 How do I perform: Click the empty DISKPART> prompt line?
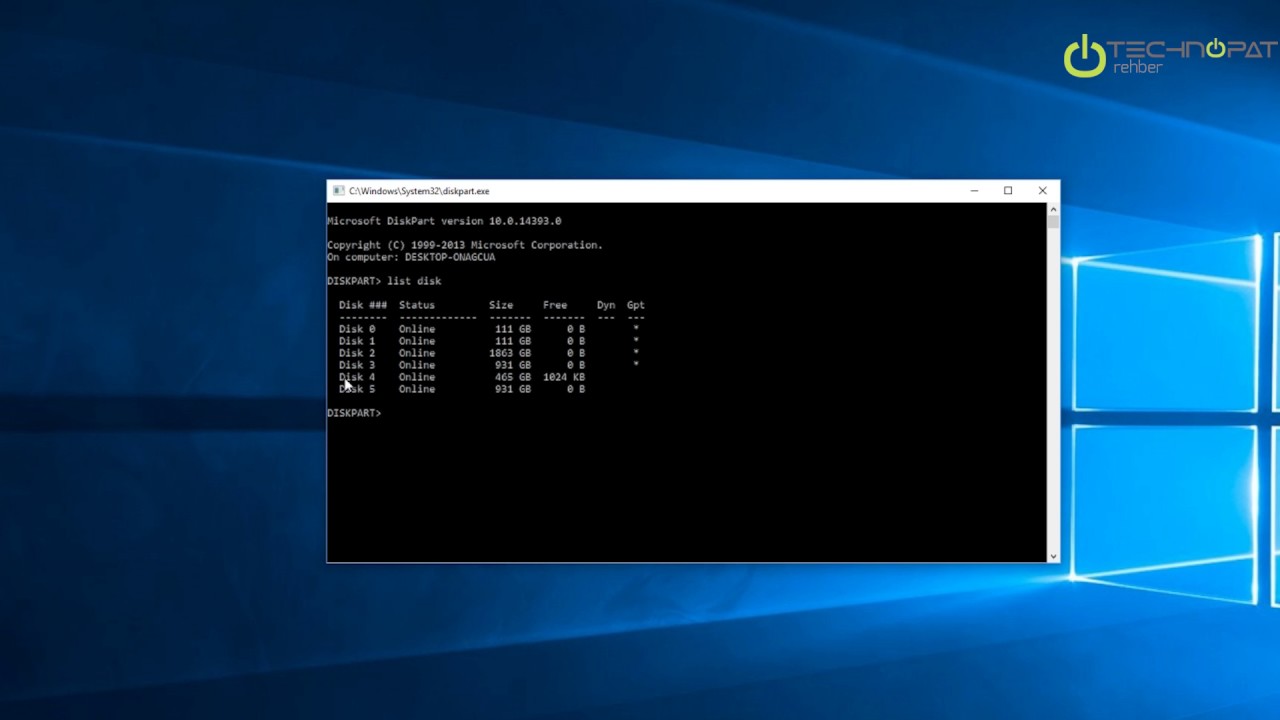point(353,413)
